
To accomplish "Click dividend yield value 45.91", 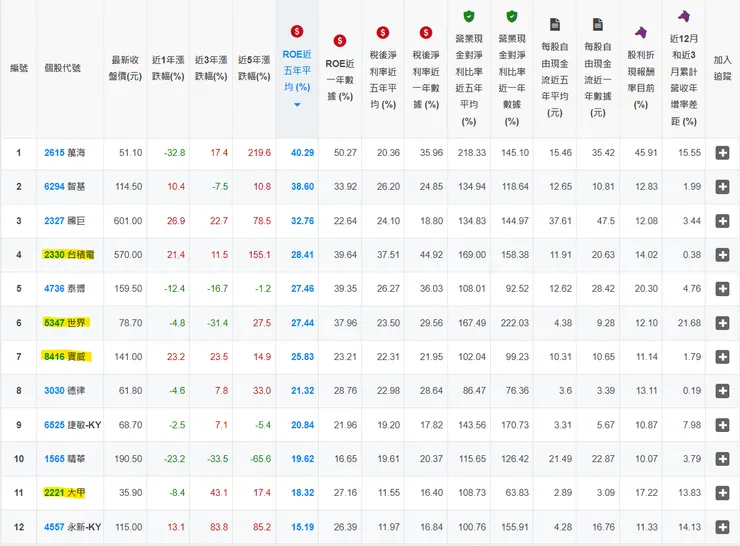I will pyautogui.click(x=646, y=153).
